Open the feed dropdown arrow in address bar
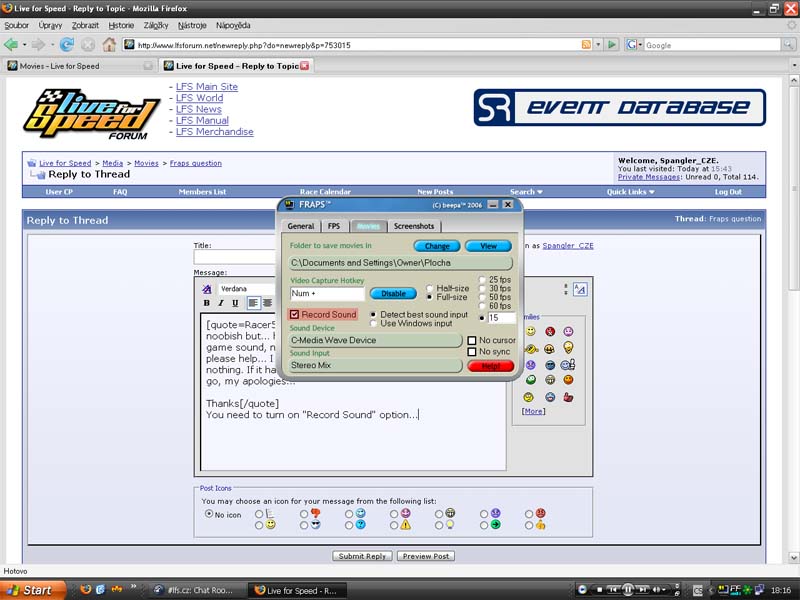 (x=598, y=45)
